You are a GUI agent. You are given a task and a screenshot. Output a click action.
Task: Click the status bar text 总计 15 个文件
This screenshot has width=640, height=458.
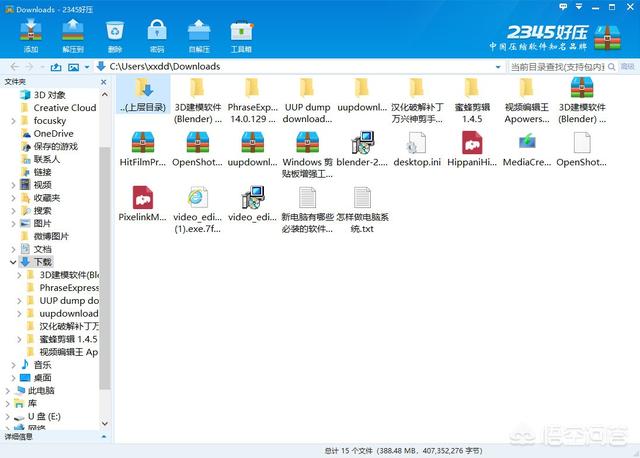(x=348, y=451)
